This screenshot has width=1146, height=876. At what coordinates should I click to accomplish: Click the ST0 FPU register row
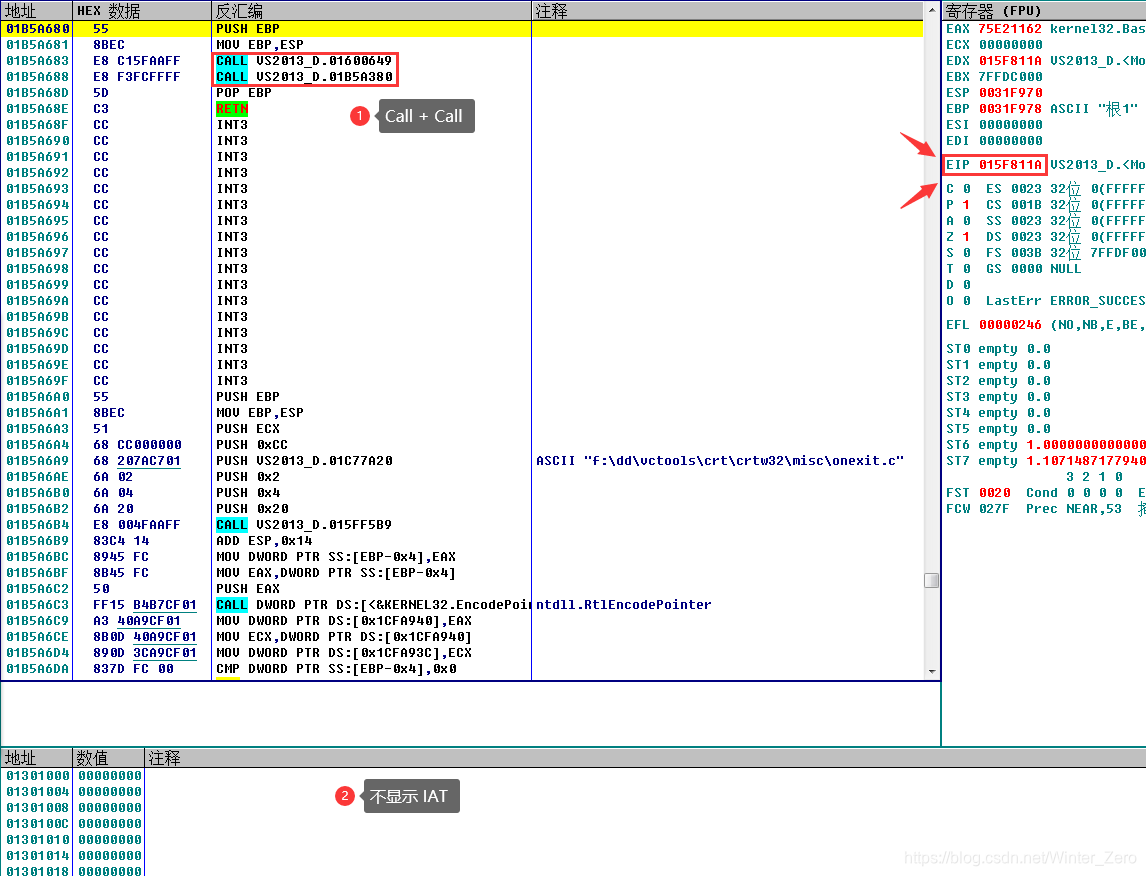coord(998,349)
